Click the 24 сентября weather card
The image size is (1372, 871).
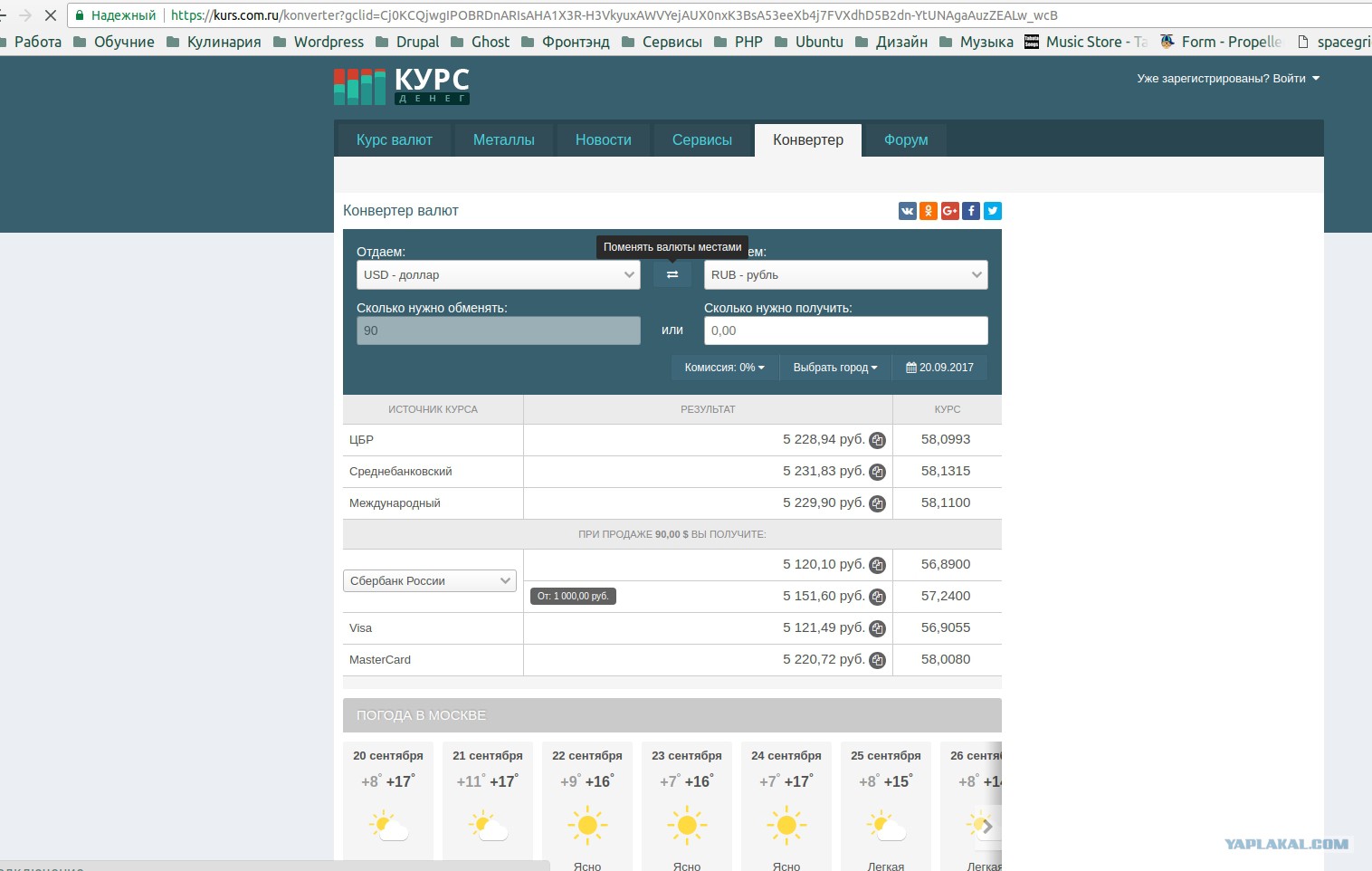pos(786,806)
